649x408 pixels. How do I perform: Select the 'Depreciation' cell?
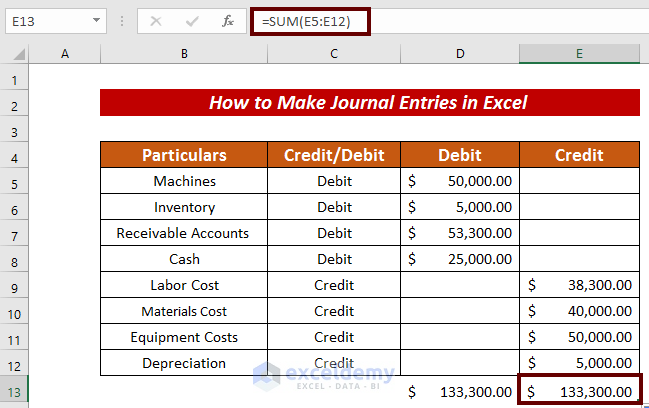pyautogui.click(x=184, y=363)
